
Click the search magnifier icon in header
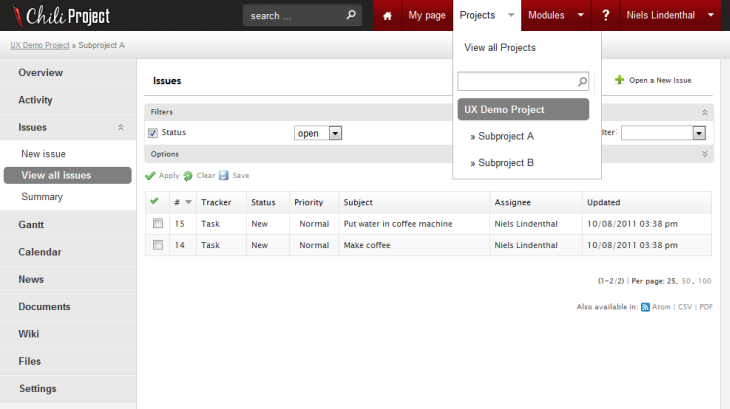(351, 16)
